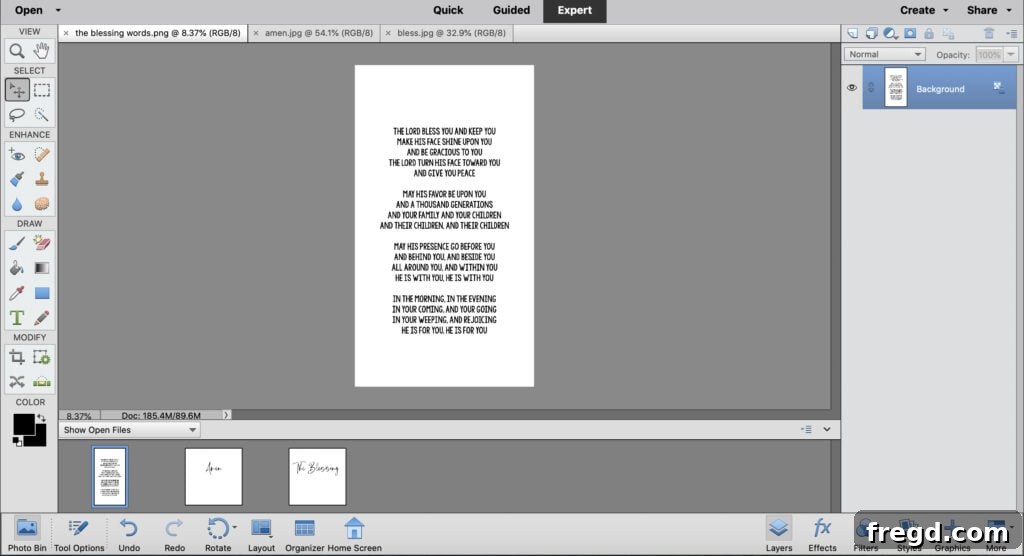The width and height of the screenshot is (1024, 556).
Task: Add a layer mask icon
Action: [x=910, y=33]
